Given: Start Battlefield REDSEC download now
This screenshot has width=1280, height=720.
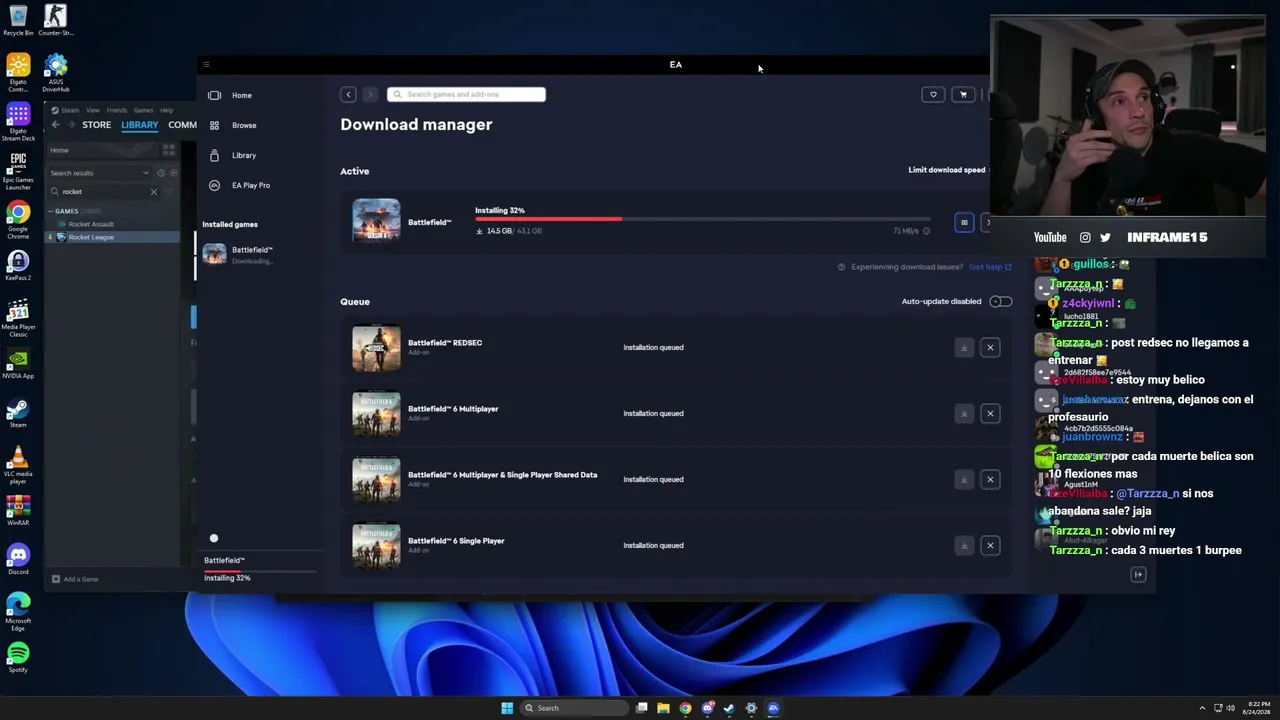Looking at the screenshot, I should point(964,347).
